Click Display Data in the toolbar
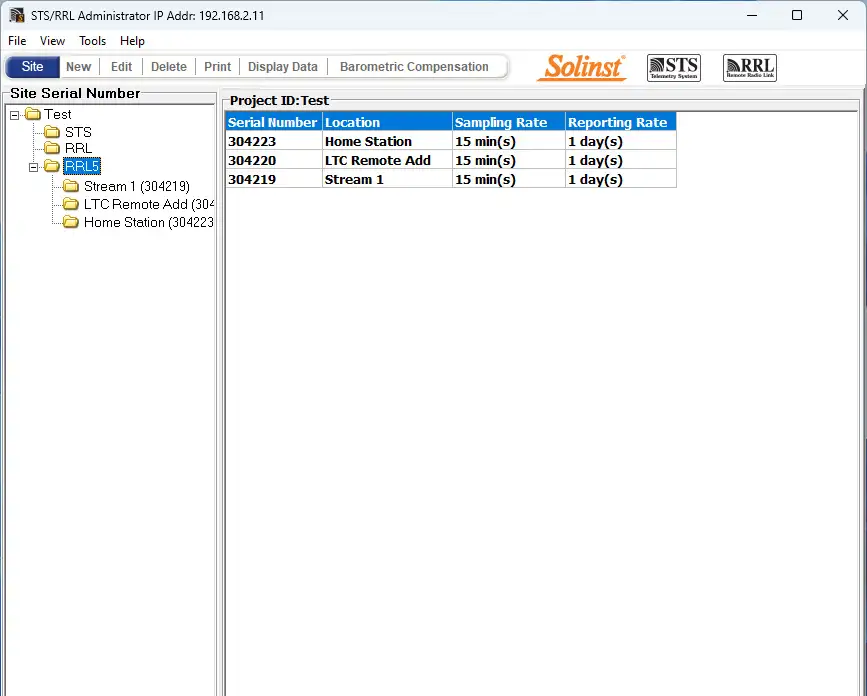Screen dimensions: 867x696 (x=283, y=67)
